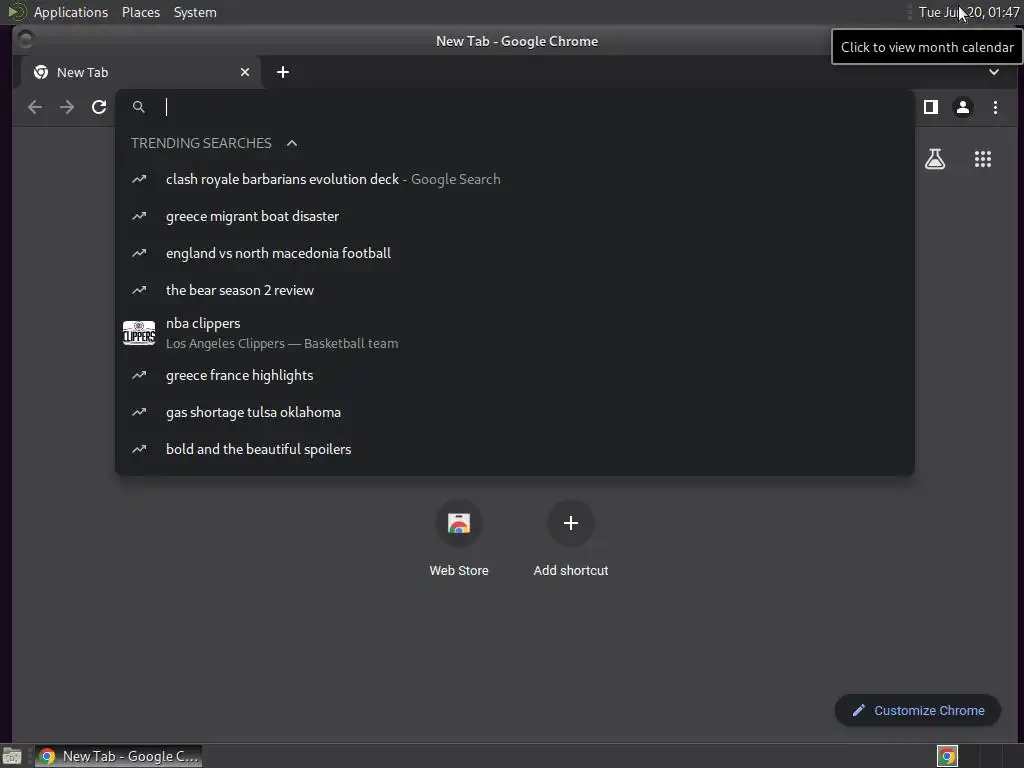Open the Places menu

pos(141,12)
